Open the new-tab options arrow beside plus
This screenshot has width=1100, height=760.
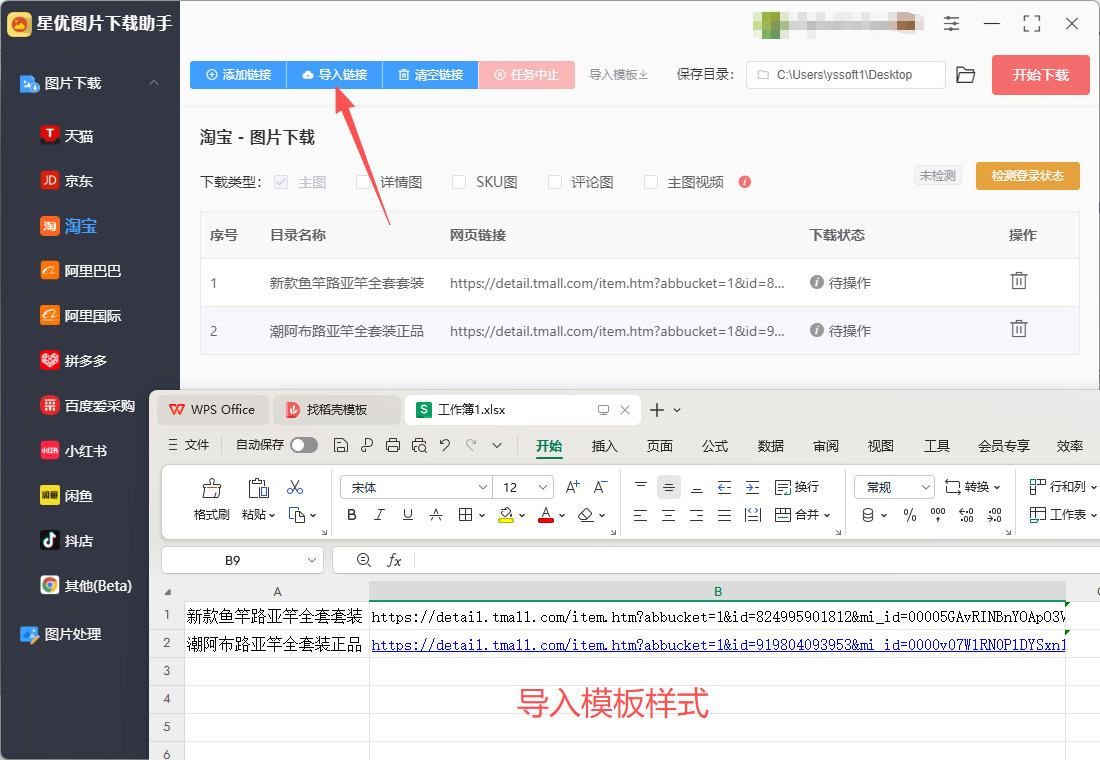677,410
